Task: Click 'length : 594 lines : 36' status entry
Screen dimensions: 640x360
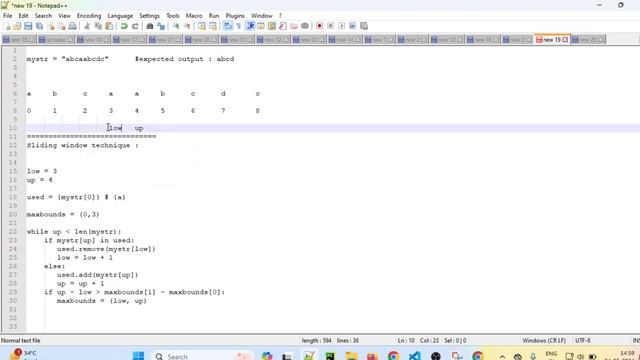Action: coord(330,340)
